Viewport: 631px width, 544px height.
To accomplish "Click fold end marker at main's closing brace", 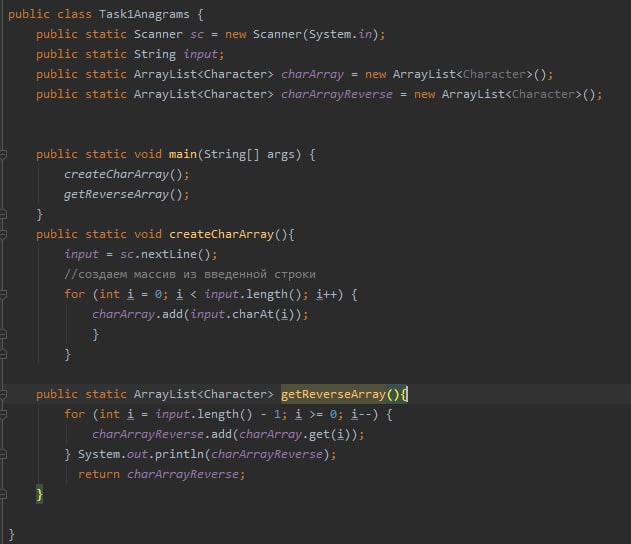I will coord(3,214).
